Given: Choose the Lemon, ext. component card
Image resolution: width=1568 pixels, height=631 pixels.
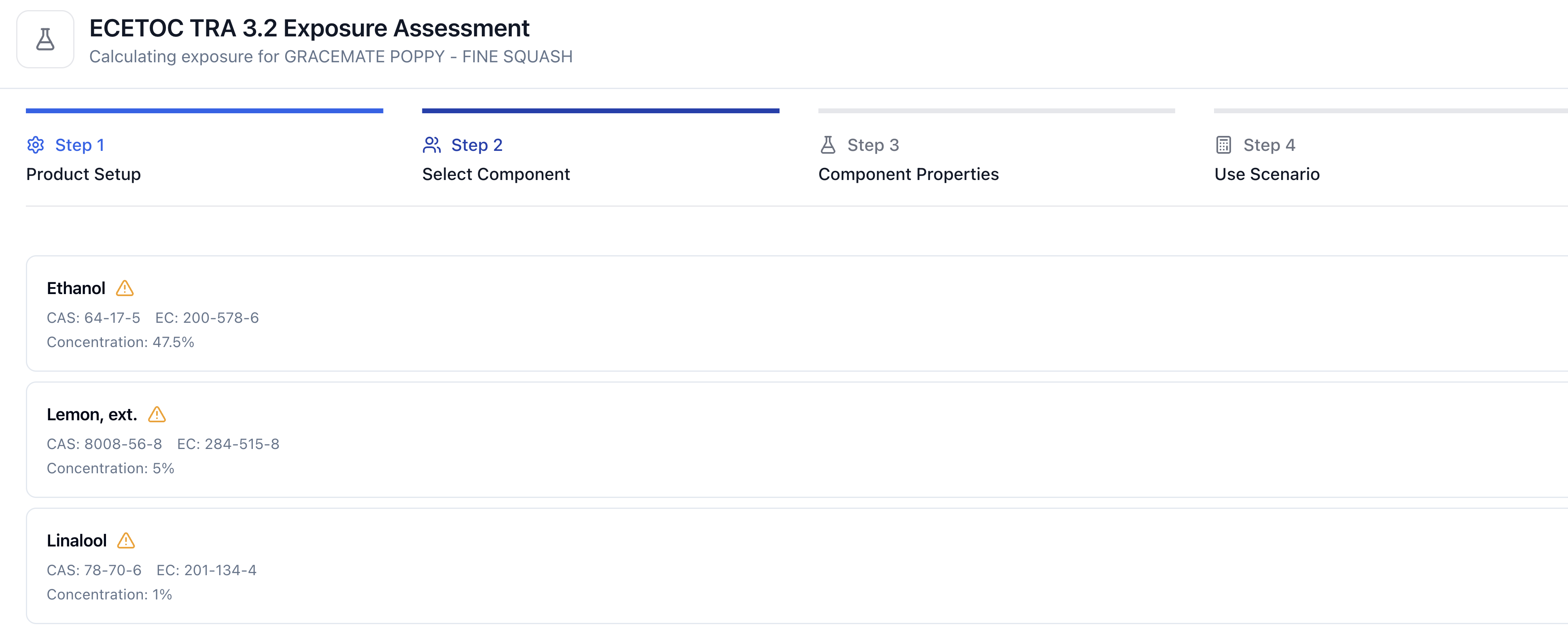Looking at the screenshot, I should (791, 440).
